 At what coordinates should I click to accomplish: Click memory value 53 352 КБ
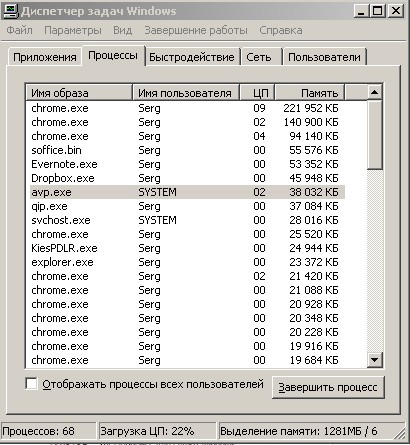click(314, 164)
